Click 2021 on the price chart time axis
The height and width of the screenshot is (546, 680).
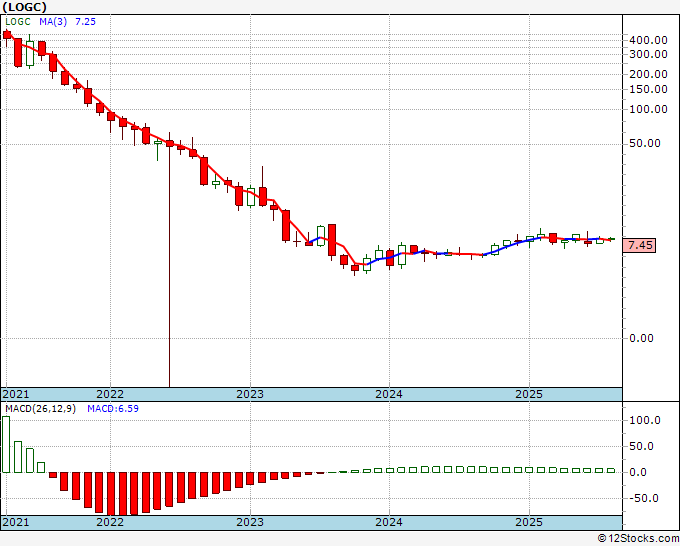pyautogui.click(x=16, y=394)
